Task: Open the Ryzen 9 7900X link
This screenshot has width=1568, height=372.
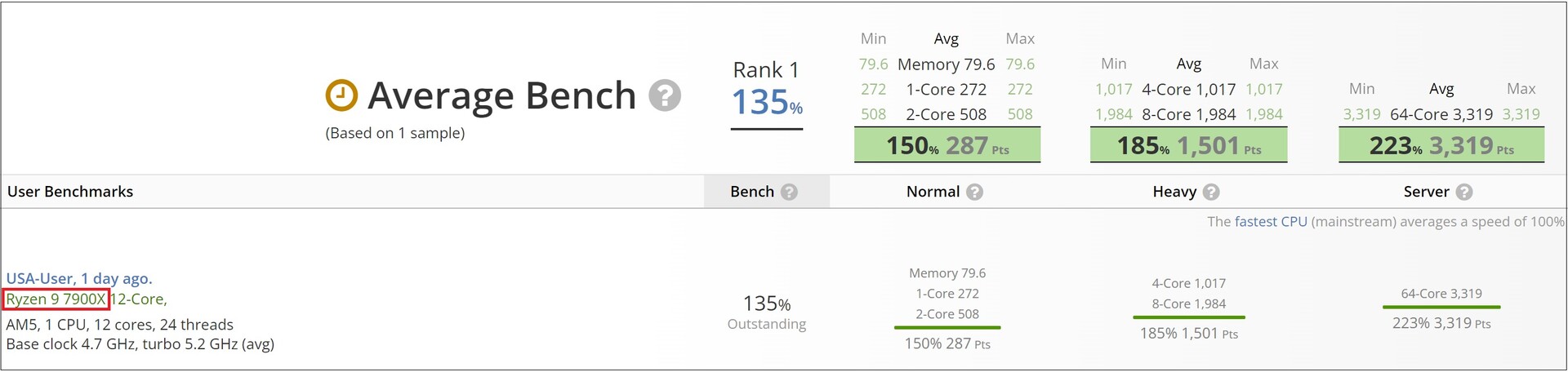Action: tap(56, 299)
